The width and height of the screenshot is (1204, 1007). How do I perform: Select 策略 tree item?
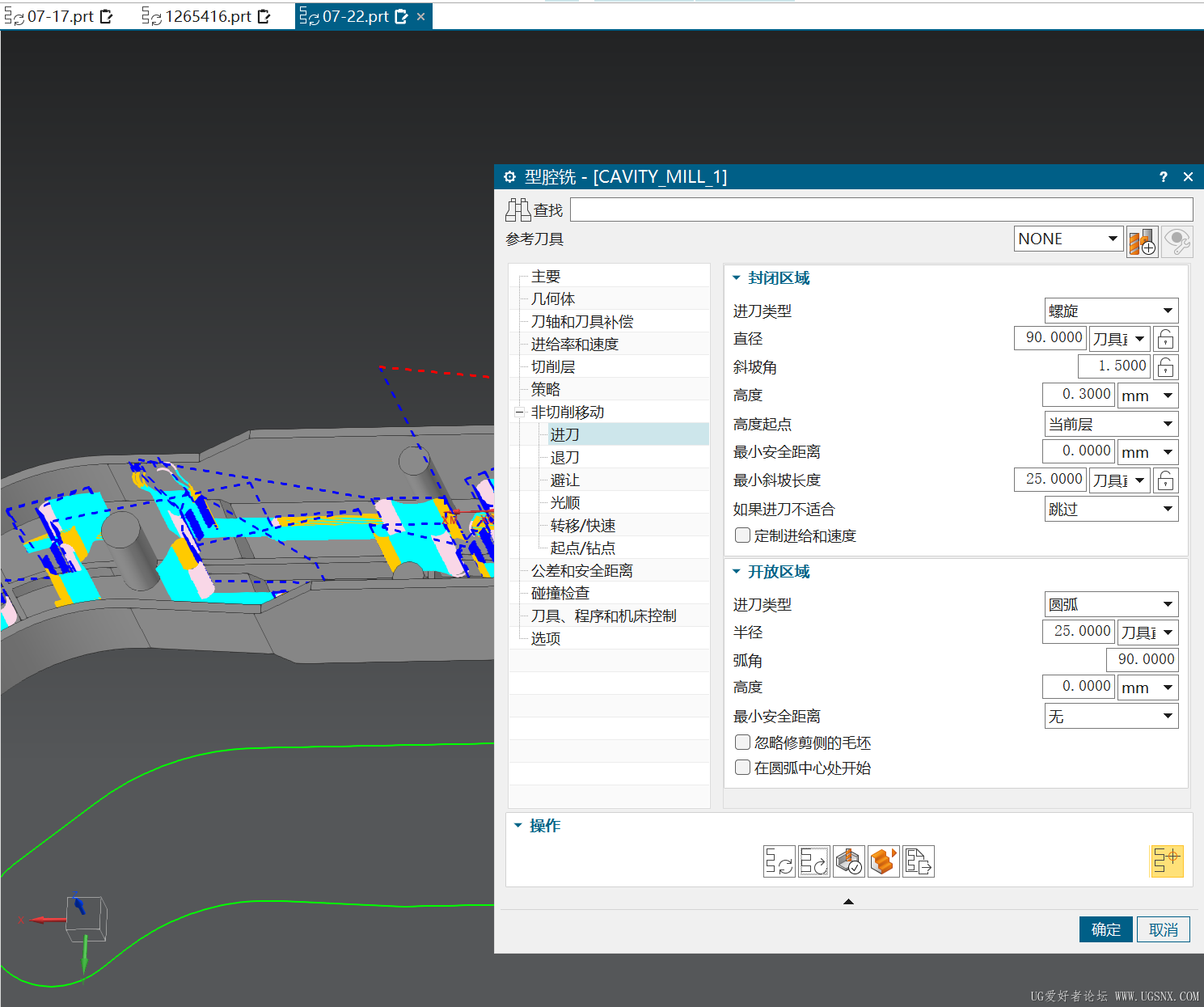(546, 390)
